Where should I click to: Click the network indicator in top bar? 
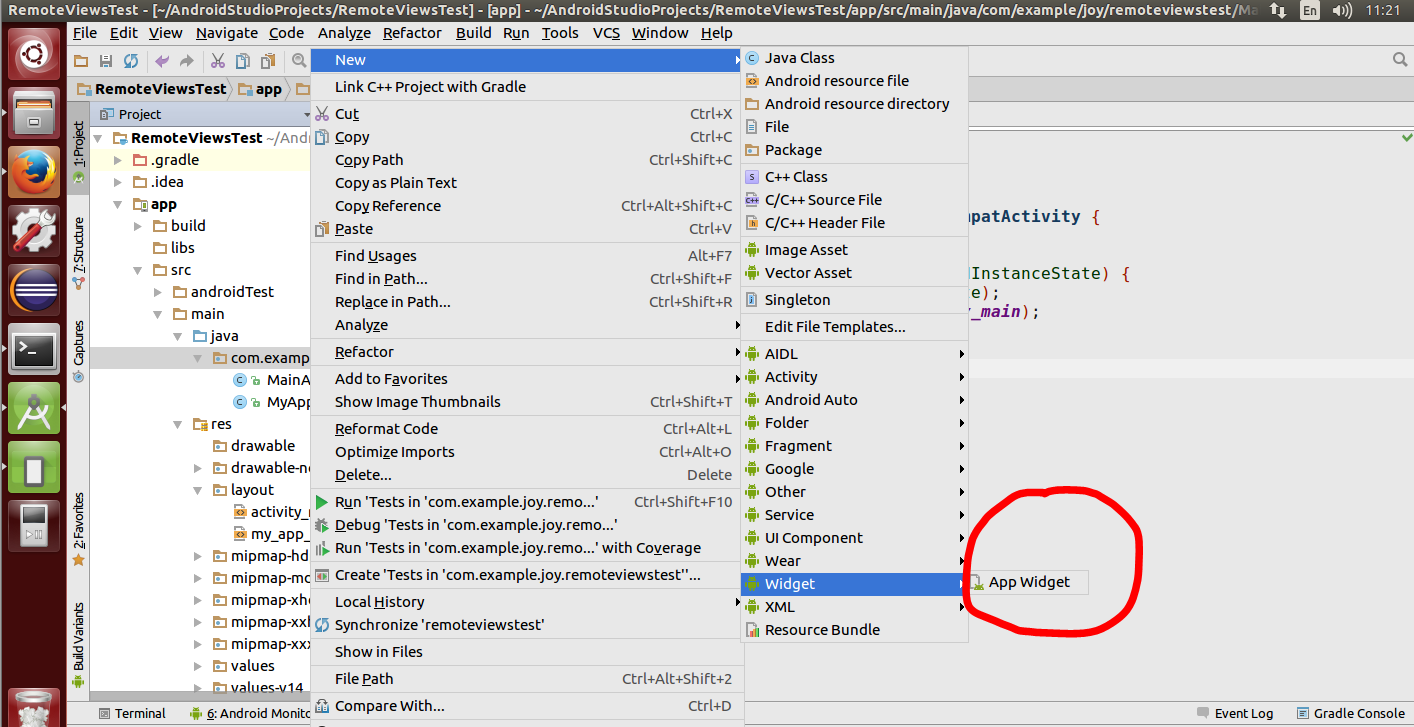coord(1277,10)
